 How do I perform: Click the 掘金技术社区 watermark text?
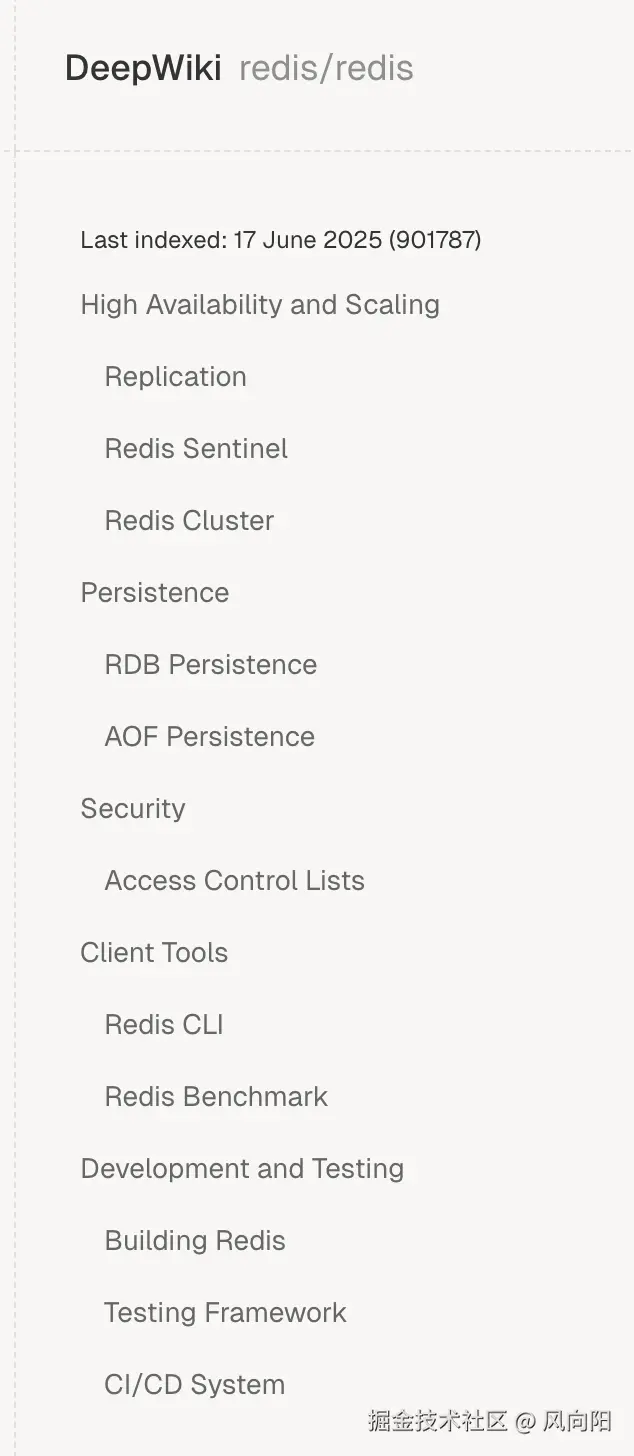[438, 1420]
